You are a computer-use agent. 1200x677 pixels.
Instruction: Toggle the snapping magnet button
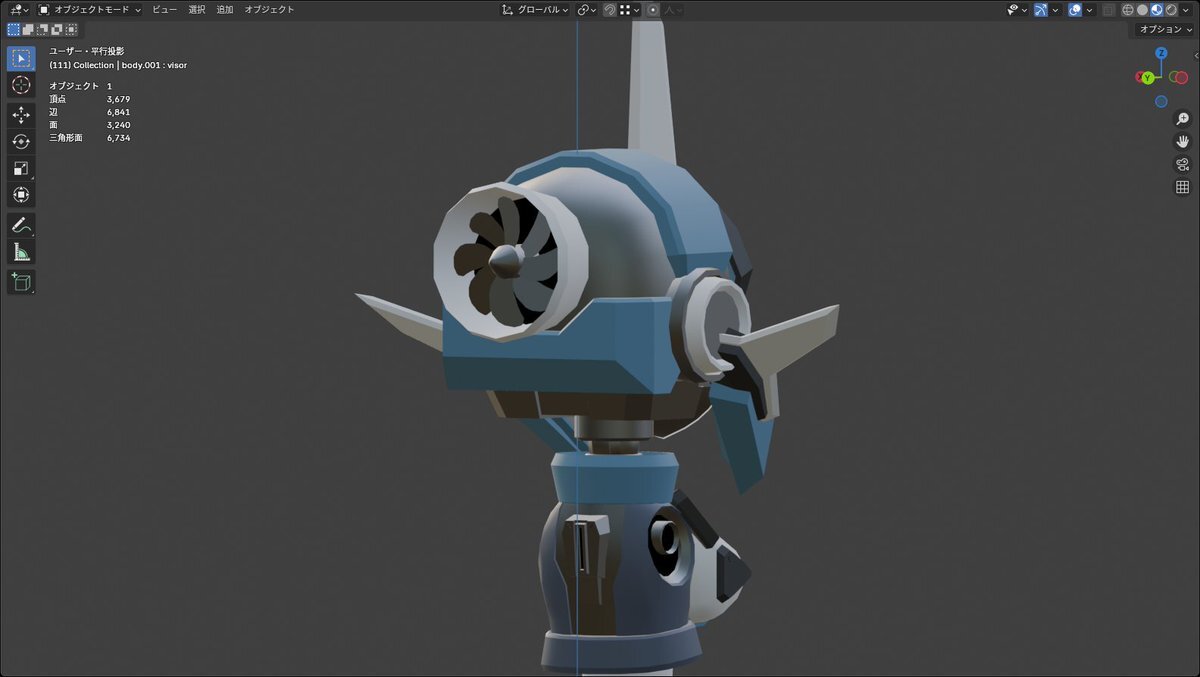[609, 10]
